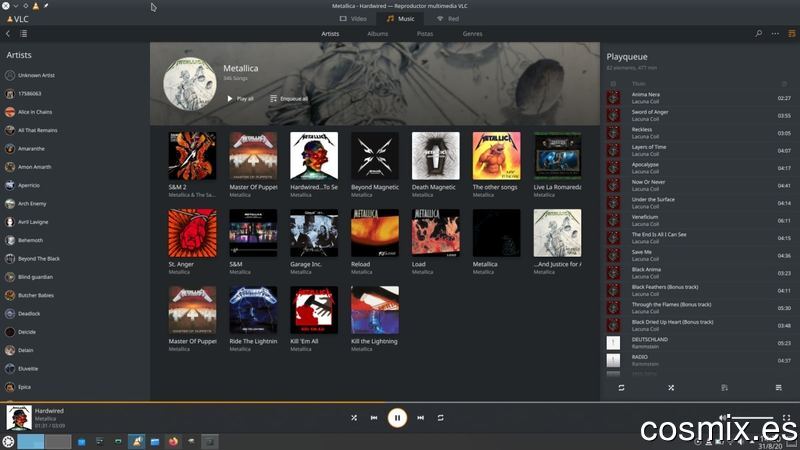Screen dimensions: 800x450
Task: Open Live La Romareda album cover
Action: point(557,156)
